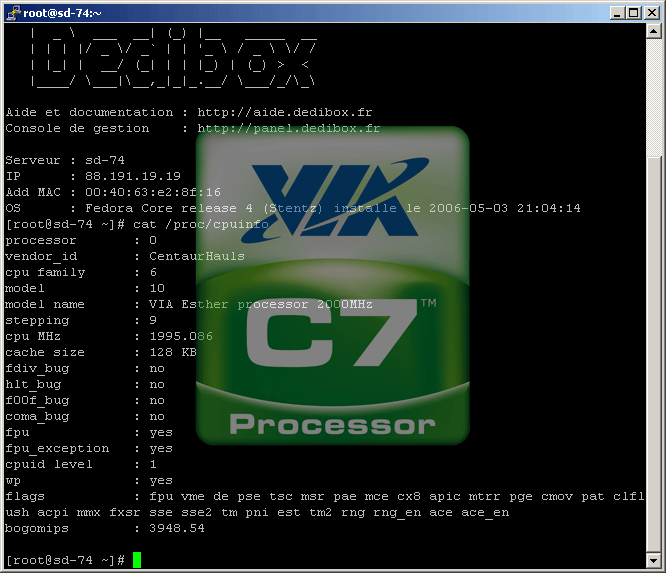Open the PuTTY system menu icon
This screenshot has height=573, width=666.
(x=13, y=13)
